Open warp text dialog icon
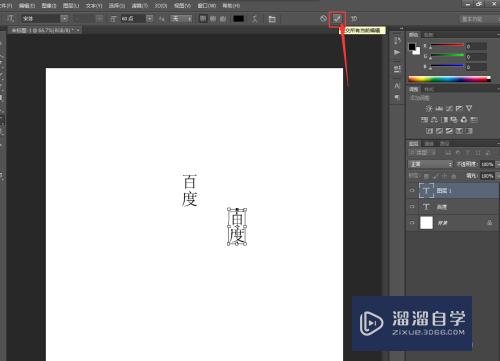The width and height of the screenshot is (500, 361). tap(255, 19)
